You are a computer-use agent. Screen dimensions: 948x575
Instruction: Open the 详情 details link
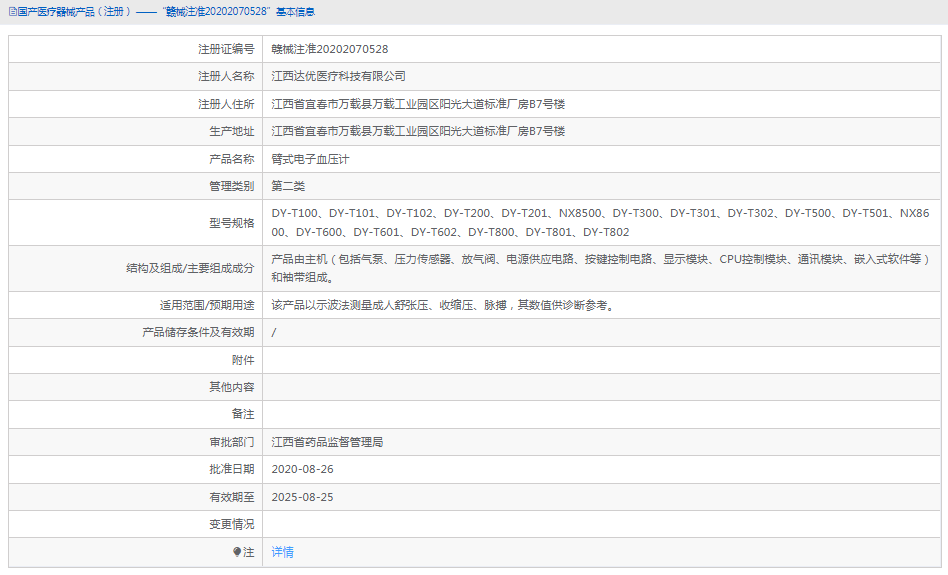pos(282,552)
